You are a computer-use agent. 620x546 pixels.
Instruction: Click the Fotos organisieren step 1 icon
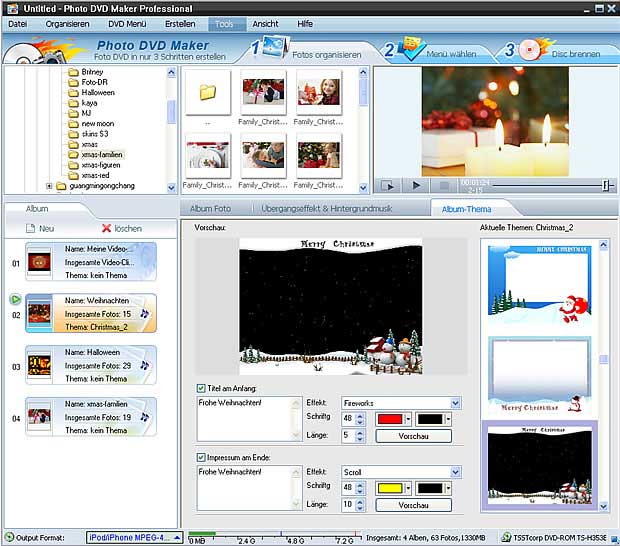point(276,47)
